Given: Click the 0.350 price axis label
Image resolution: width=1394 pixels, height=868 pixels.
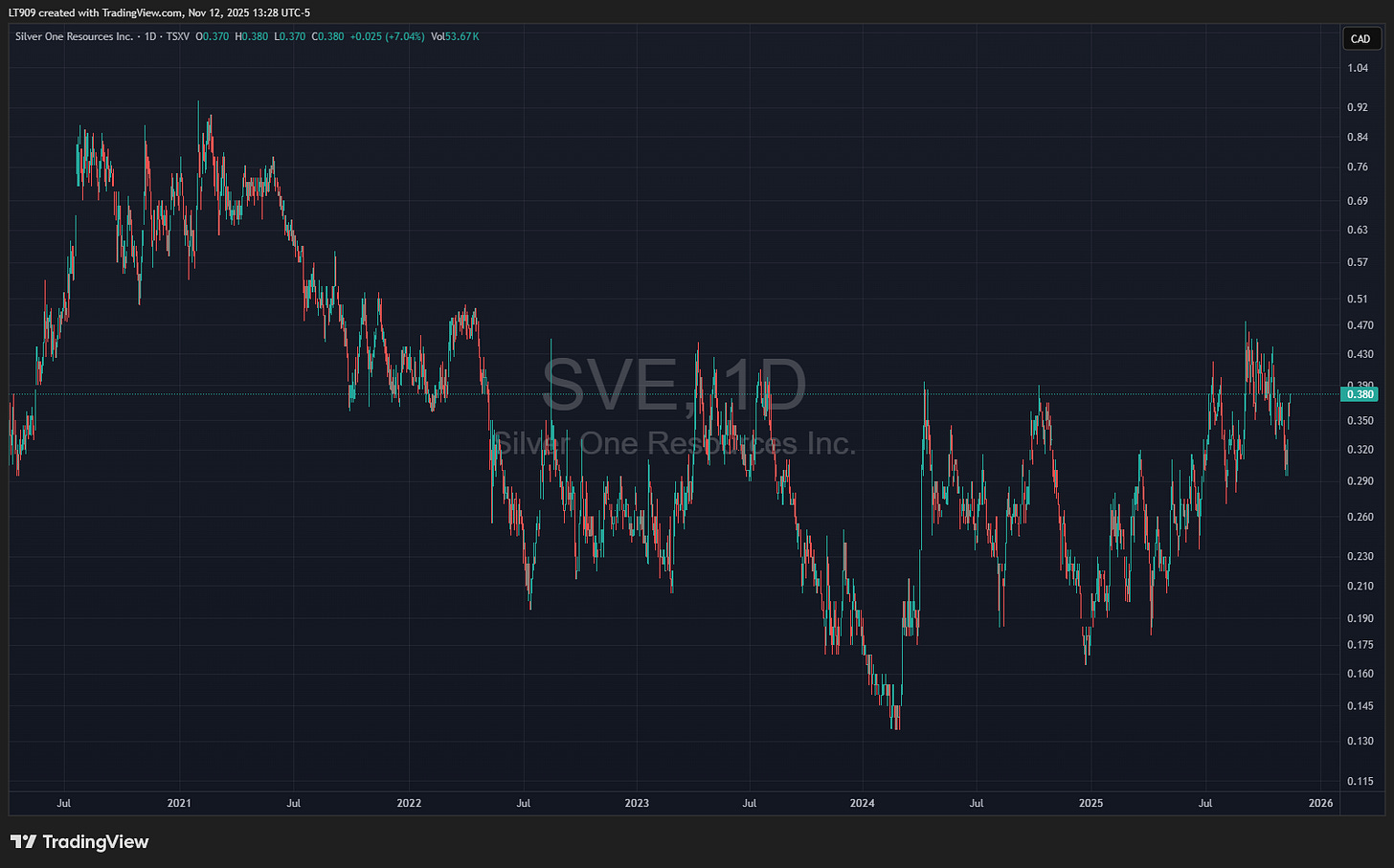Looking at the screenshot, I should coord(1360,420).
